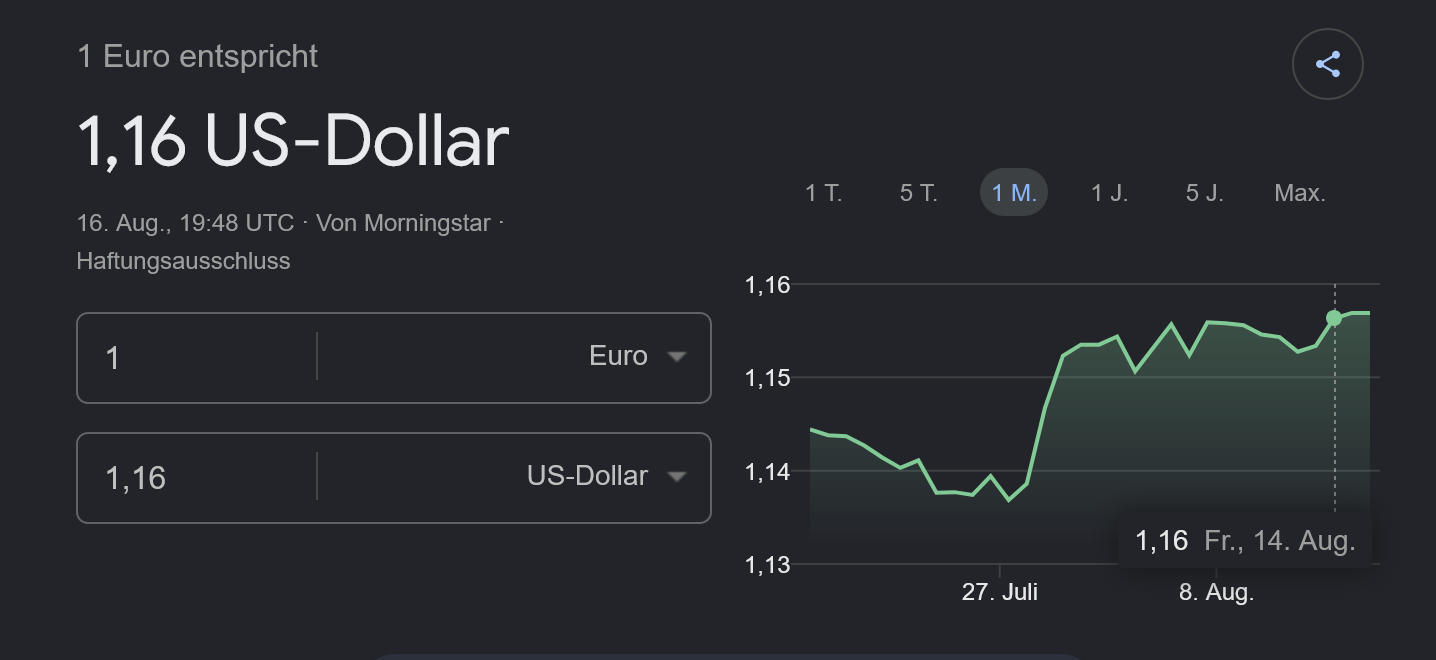Open the Haftungsausschluss link

183,262
